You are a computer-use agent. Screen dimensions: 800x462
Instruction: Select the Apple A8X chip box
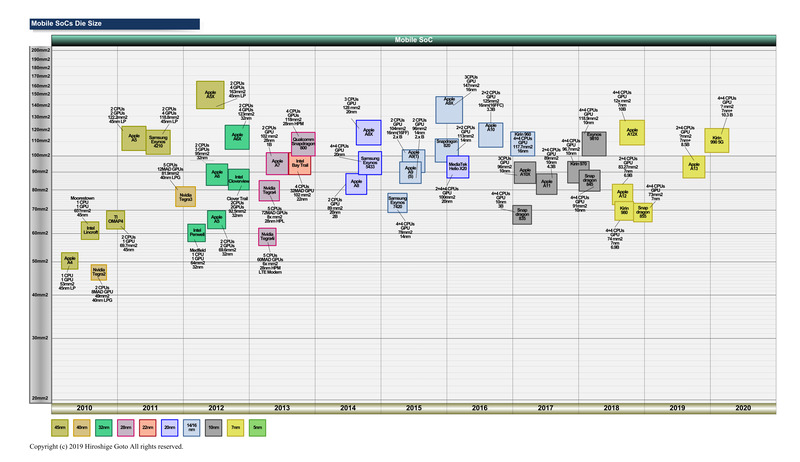pyautogui.click(x=368, y=133)
